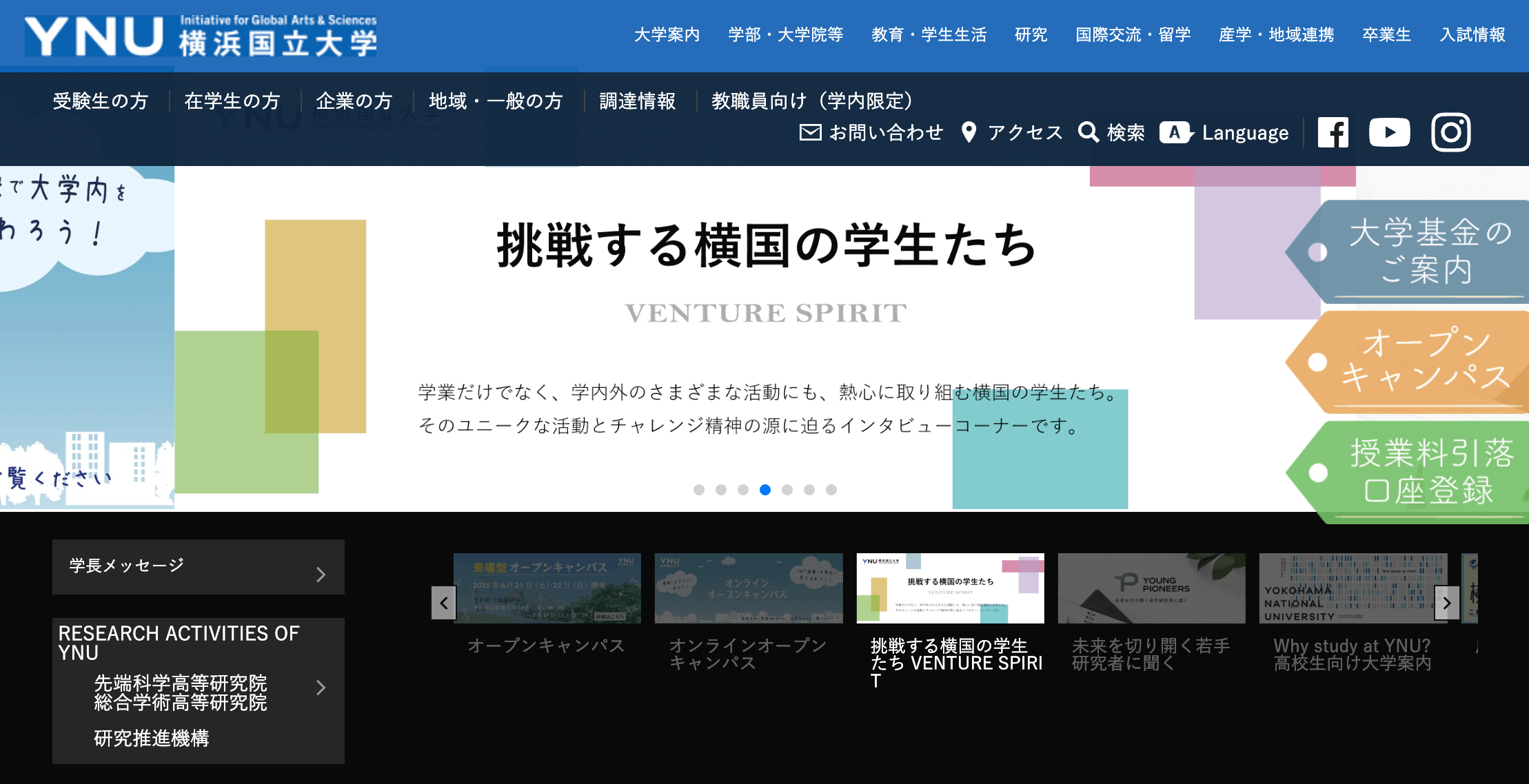This screenshot has height=784, width=1529.
Task: Click 在学生の方 link
Action: click(232, 101)
